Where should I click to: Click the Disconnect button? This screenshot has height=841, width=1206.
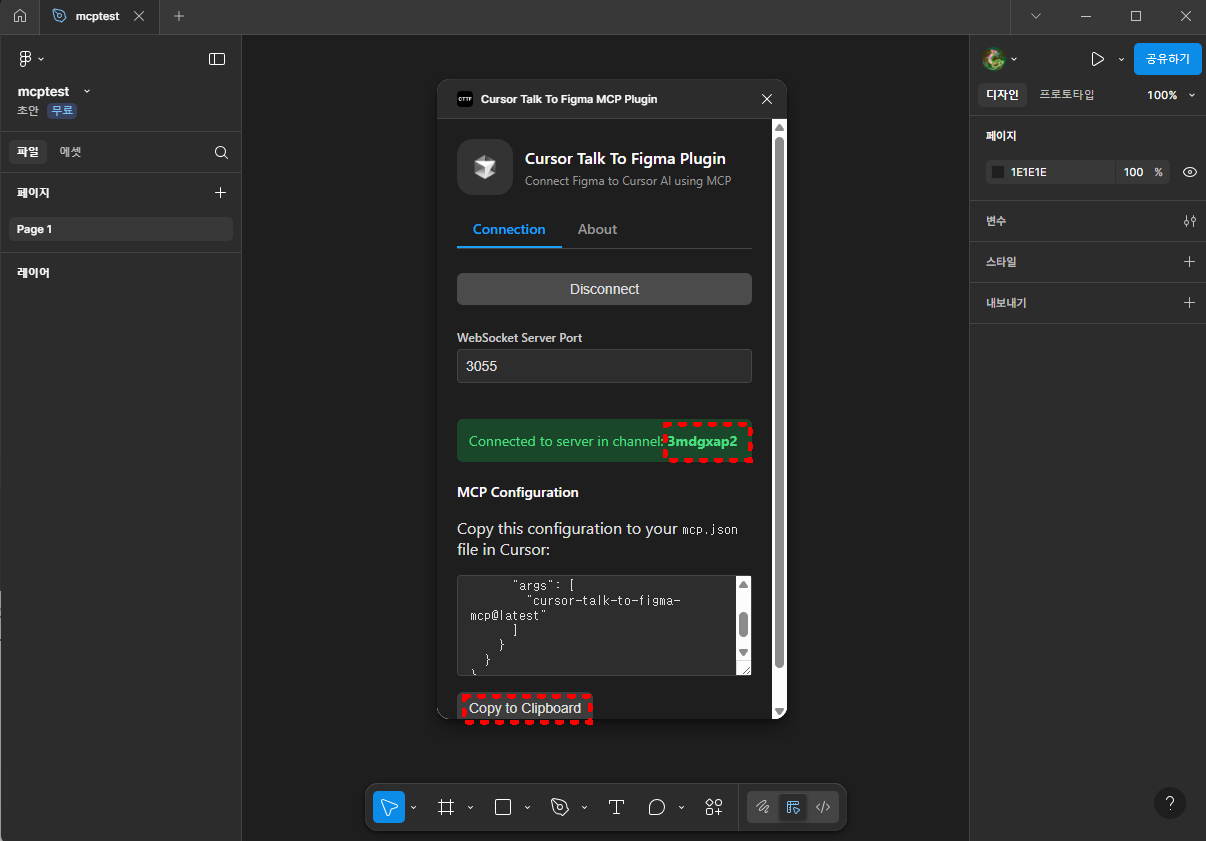(604, 289)
